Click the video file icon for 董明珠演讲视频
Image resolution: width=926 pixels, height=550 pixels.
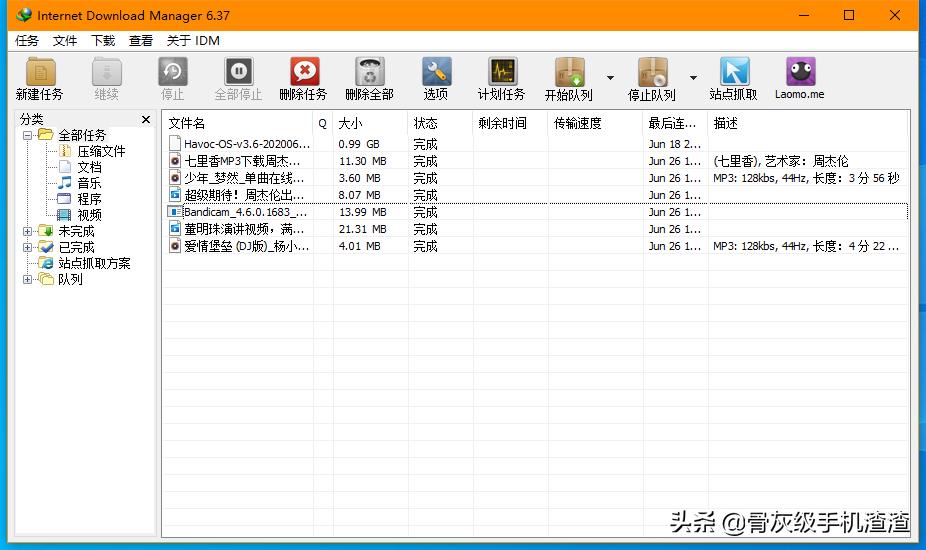coord(175,229)
